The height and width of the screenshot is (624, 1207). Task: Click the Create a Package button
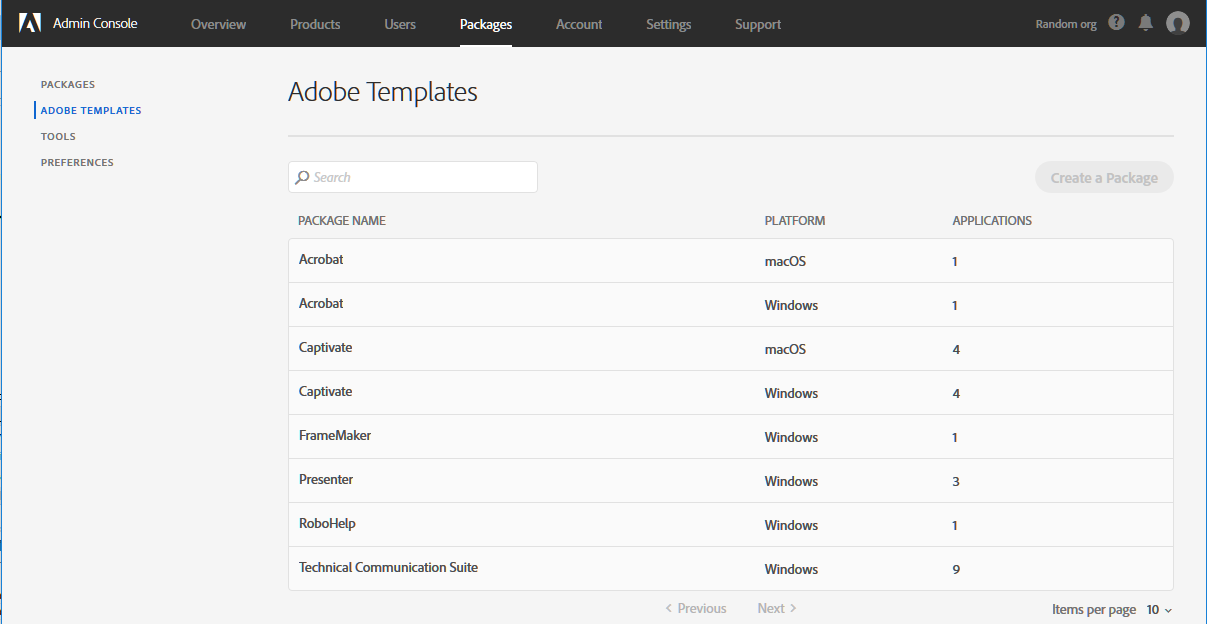pyautogui.click(x=1104, y=178)
